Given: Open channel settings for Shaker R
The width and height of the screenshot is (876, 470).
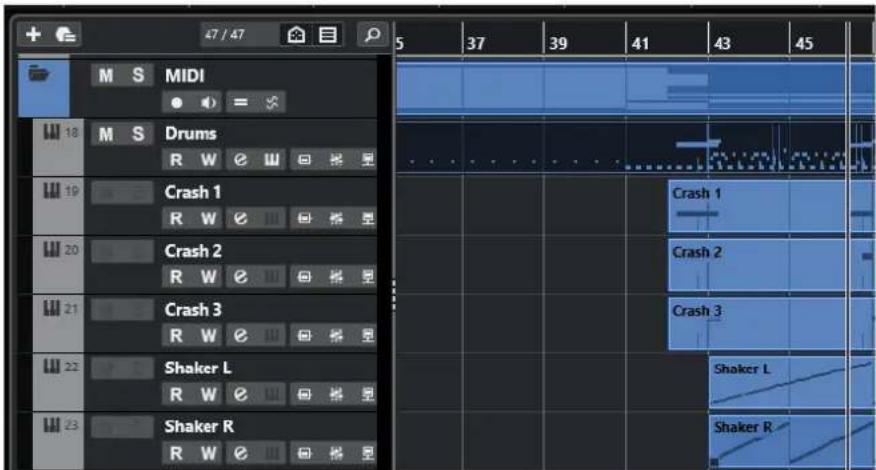Looking at the screenshot, I should [241, 453].
